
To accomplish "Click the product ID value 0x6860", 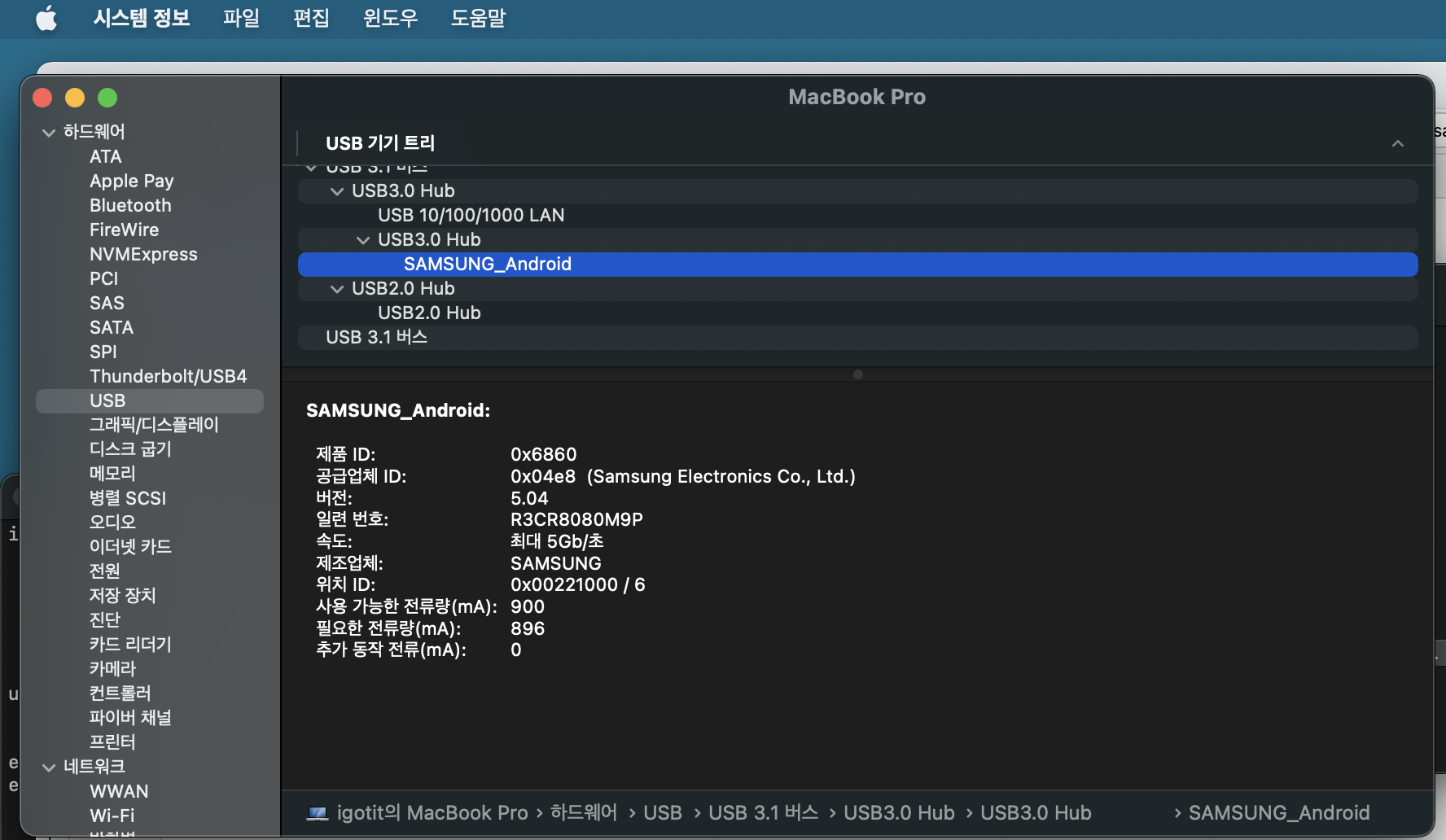I will [543, 454].
